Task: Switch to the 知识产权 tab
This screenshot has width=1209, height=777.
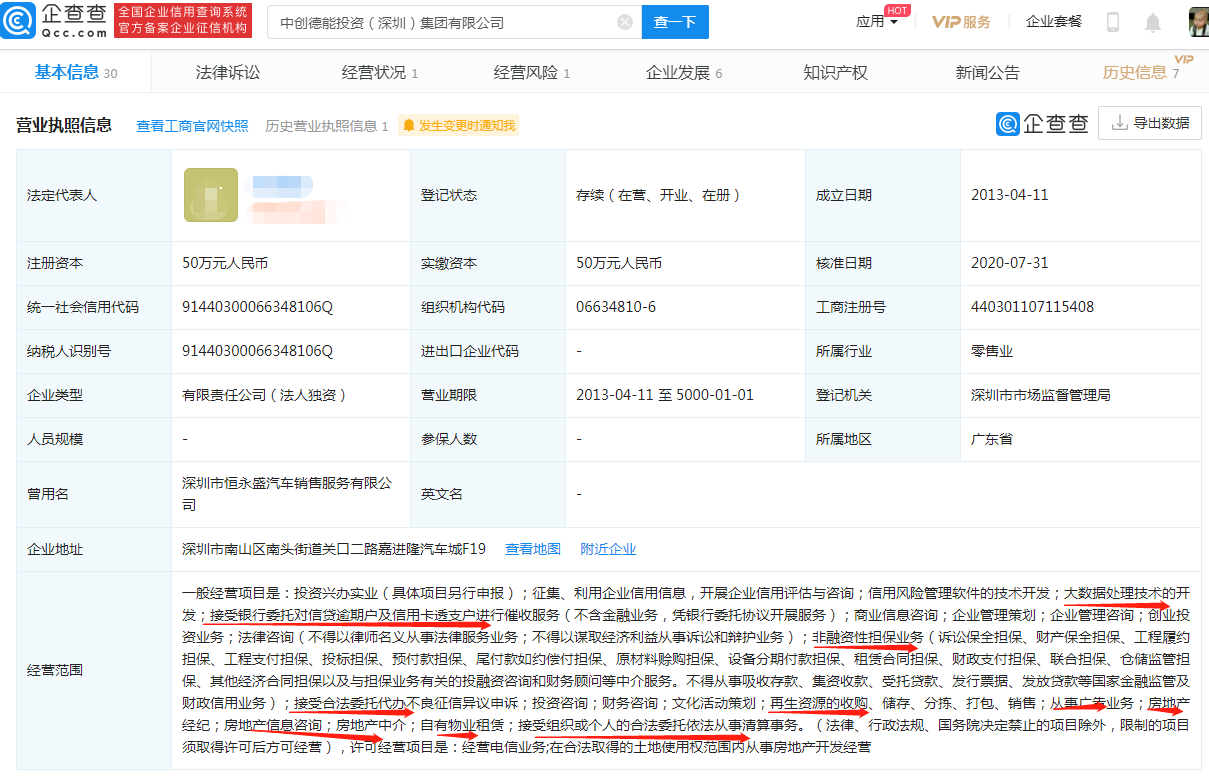Action: (x=836, y=72)
